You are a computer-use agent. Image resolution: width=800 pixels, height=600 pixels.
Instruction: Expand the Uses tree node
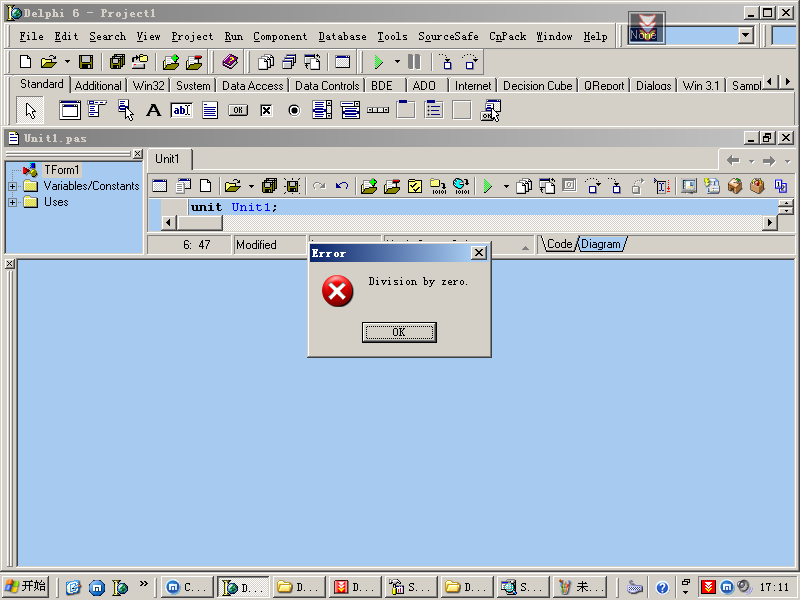[x=13, y=202]
